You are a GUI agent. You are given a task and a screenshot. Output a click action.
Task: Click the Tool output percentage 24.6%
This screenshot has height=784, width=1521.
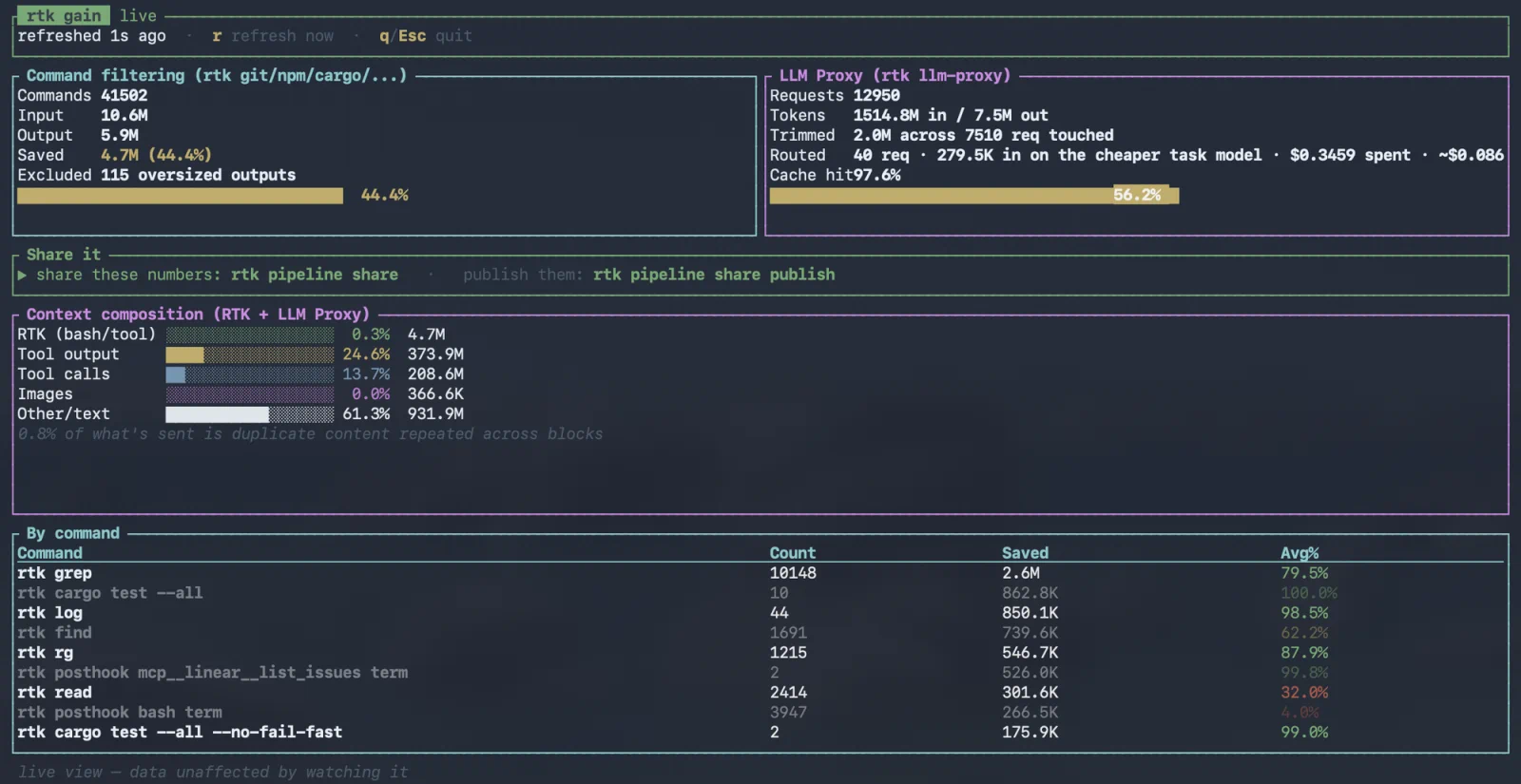click(366, 354)
